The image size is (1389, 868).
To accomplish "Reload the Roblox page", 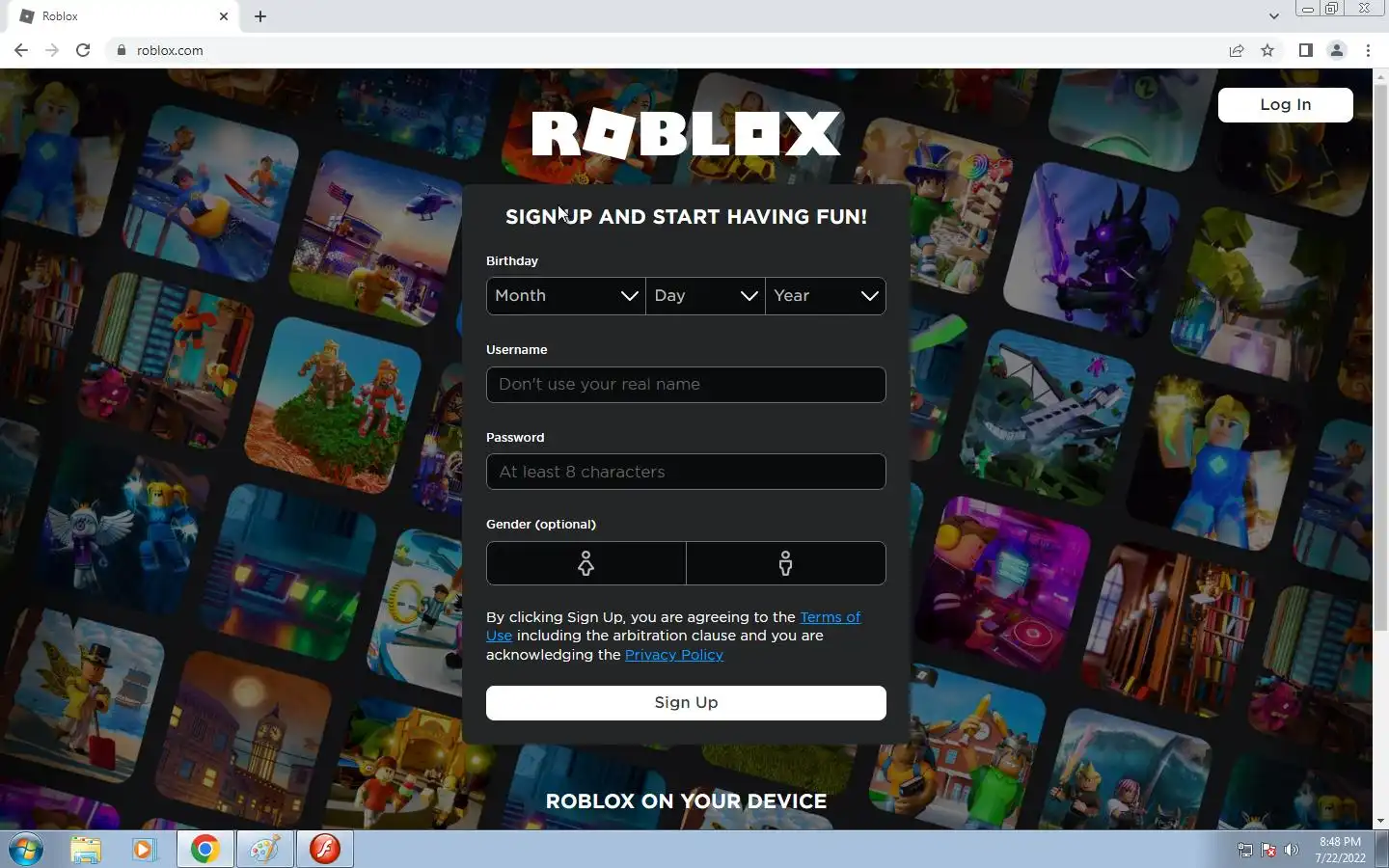I will point(83,50).
